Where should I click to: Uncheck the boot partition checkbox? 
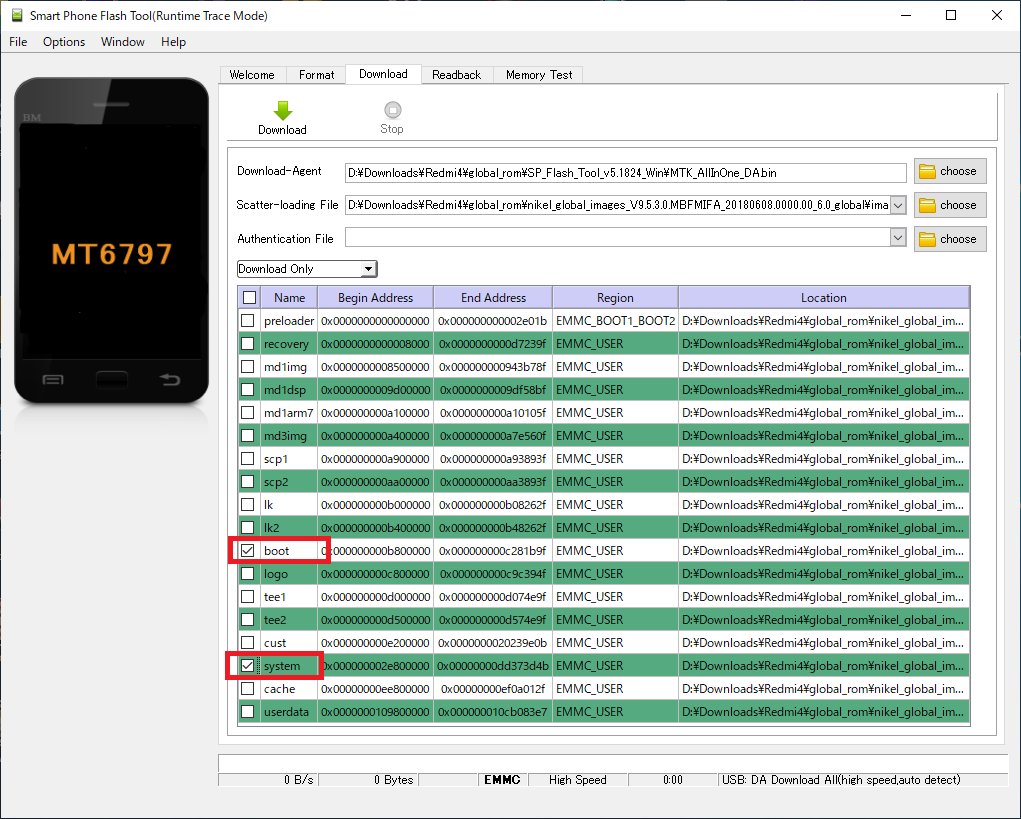tap(247, 551)
